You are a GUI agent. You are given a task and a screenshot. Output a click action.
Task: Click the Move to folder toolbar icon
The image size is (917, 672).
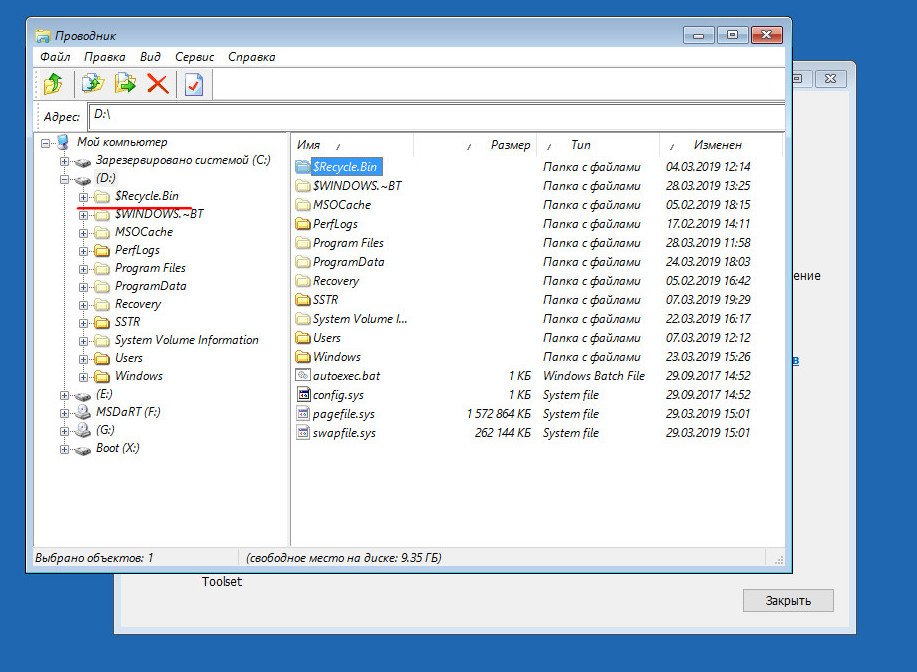[x=125, y=84]
